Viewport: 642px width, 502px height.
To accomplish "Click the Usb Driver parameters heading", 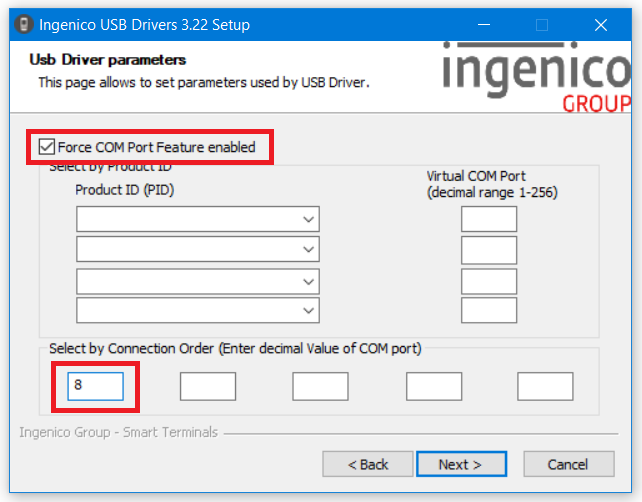I will coord(108,60).
